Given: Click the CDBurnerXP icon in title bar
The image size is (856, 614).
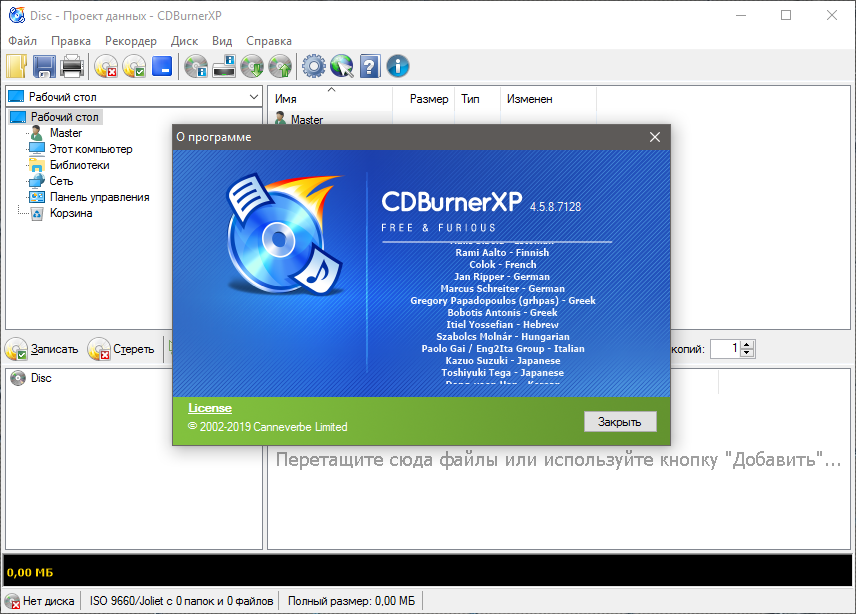Looking at the screenshot, I should click(16, 15).
